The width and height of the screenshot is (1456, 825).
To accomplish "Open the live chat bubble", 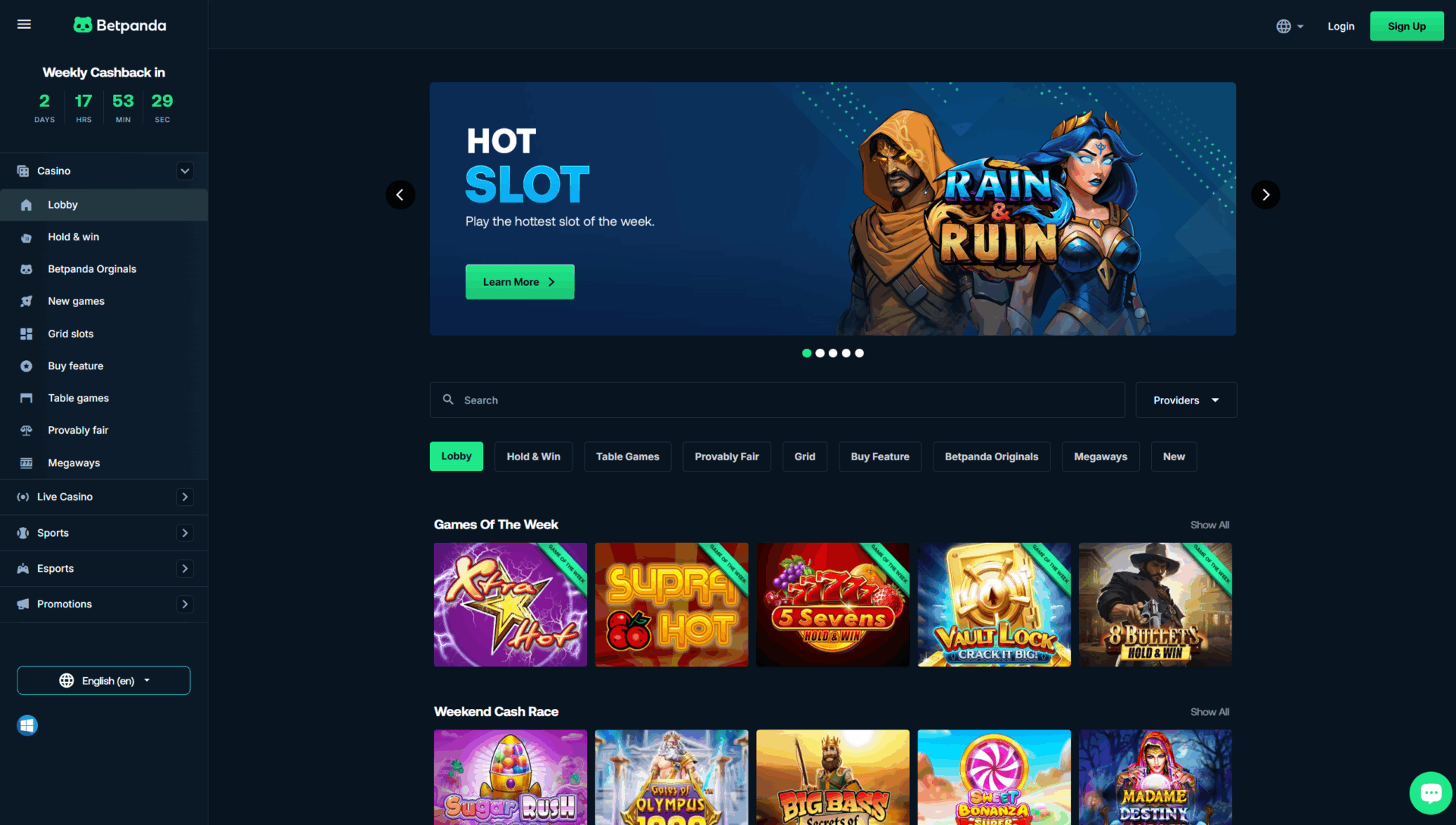I will tap(1430, 793).
